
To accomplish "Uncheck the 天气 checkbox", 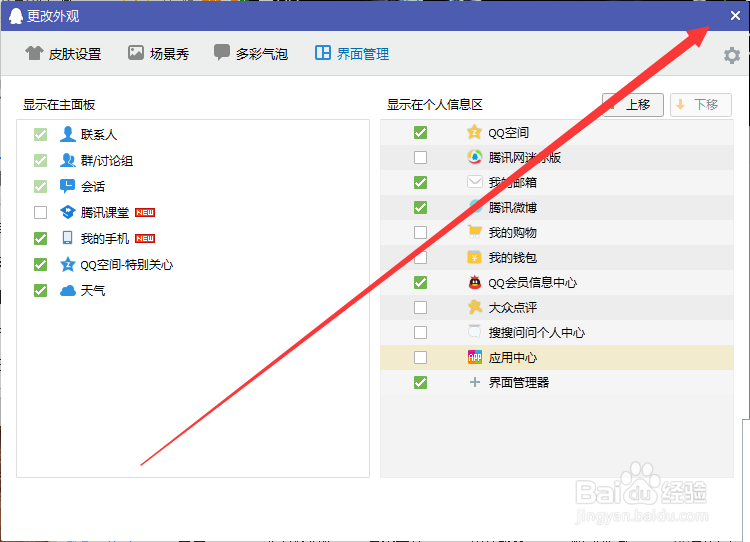I will 41,290.
